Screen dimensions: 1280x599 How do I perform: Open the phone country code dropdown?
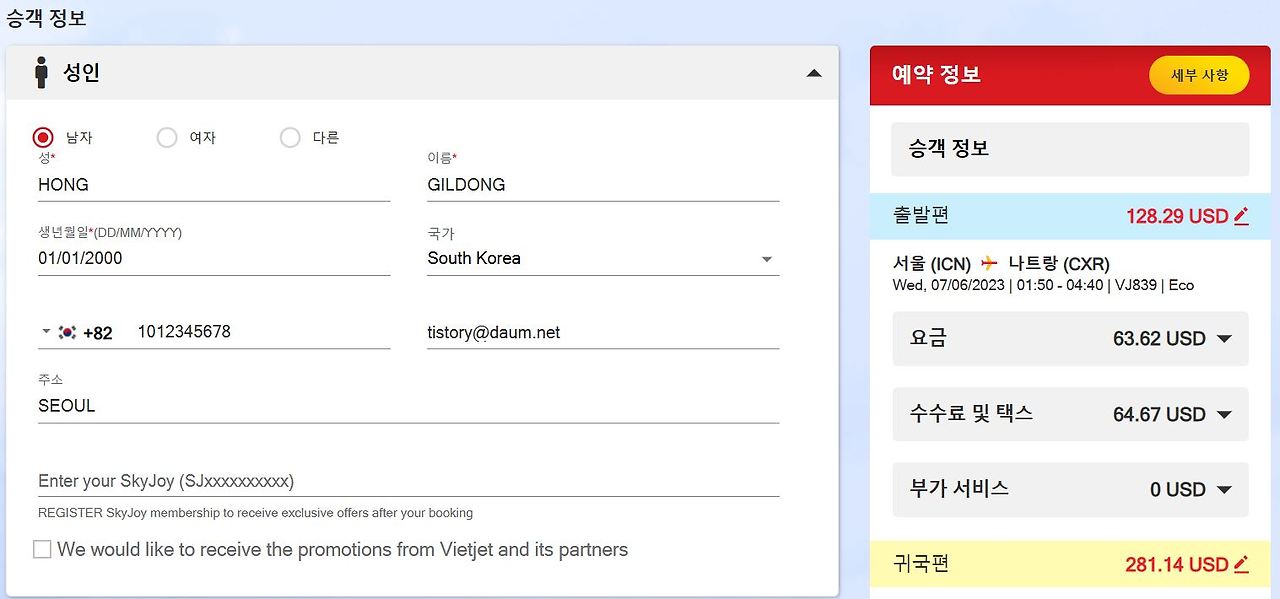click(x=45, y=331)
